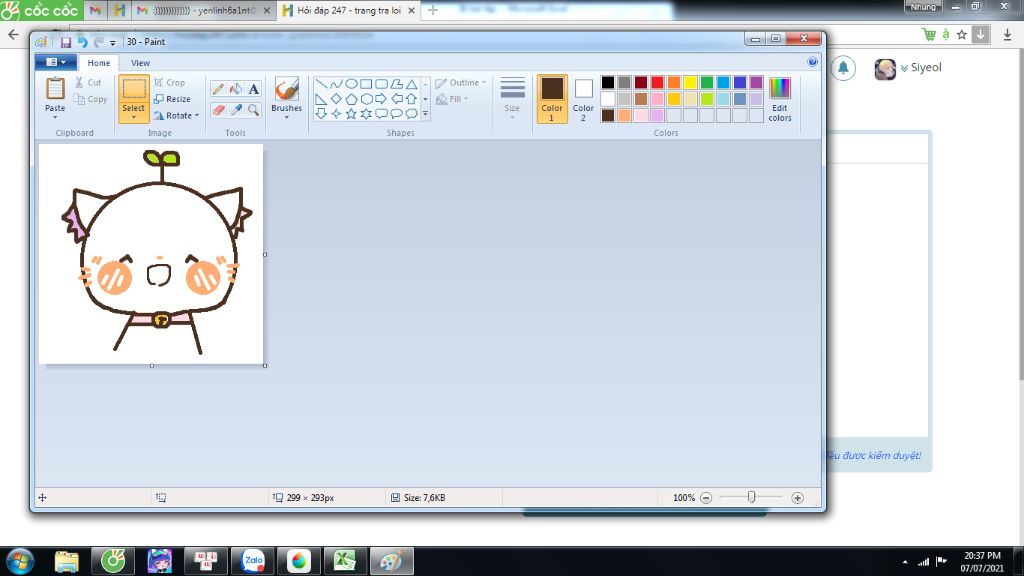Screen dimensions: 1024x576
Task: Select the Five-point star shape
Action: point(351,114)
